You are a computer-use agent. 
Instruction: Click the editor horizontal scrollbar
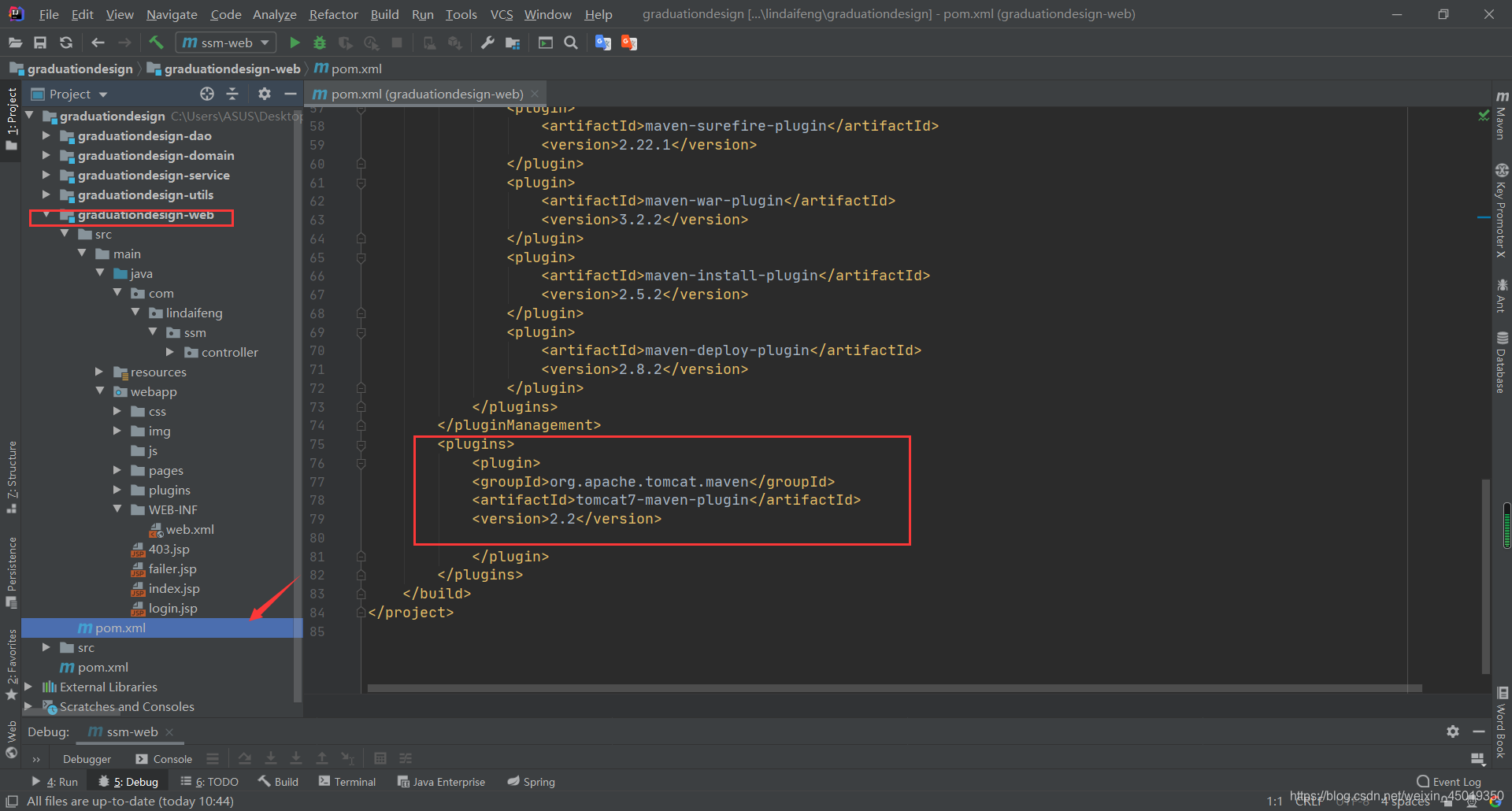(894, 687)
